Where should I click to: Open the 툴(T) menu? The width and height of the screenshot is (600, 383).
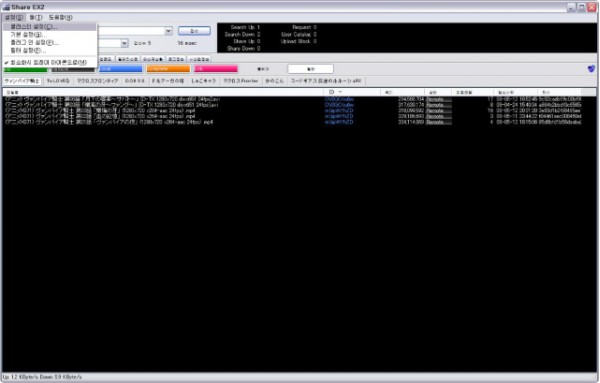36,17
